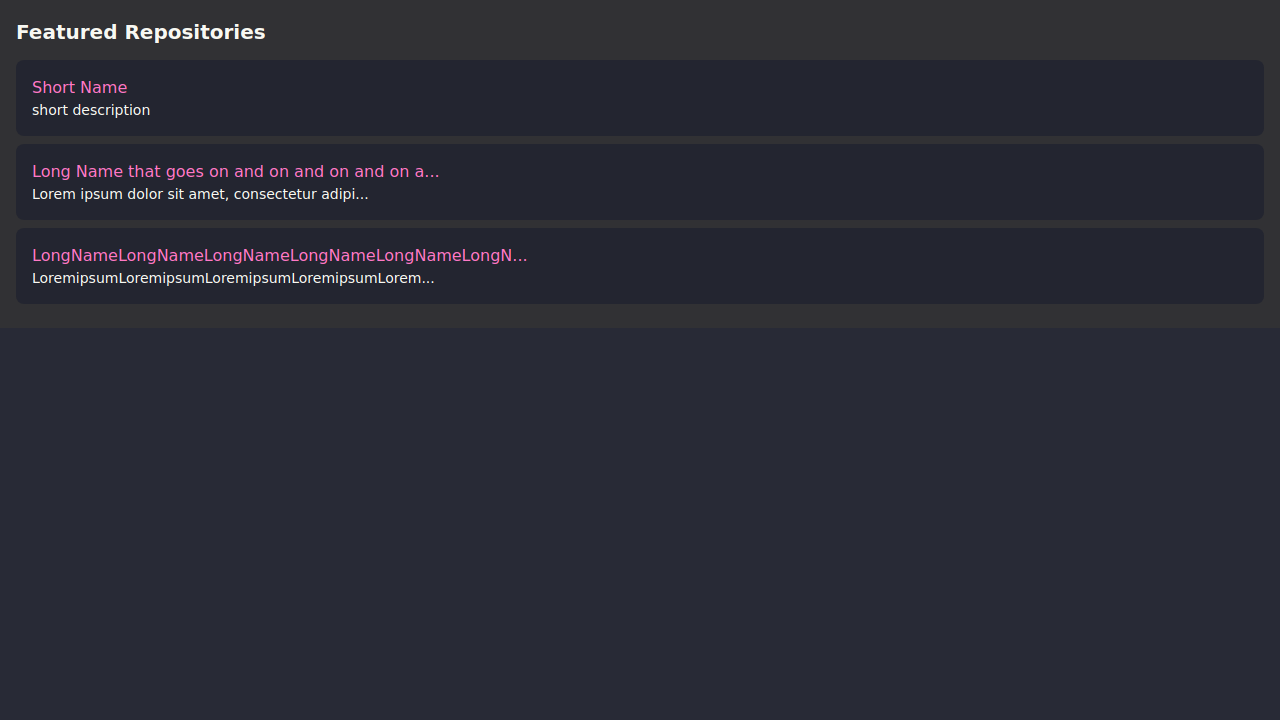Click the empty area below the repositories panel

[640, 520]
